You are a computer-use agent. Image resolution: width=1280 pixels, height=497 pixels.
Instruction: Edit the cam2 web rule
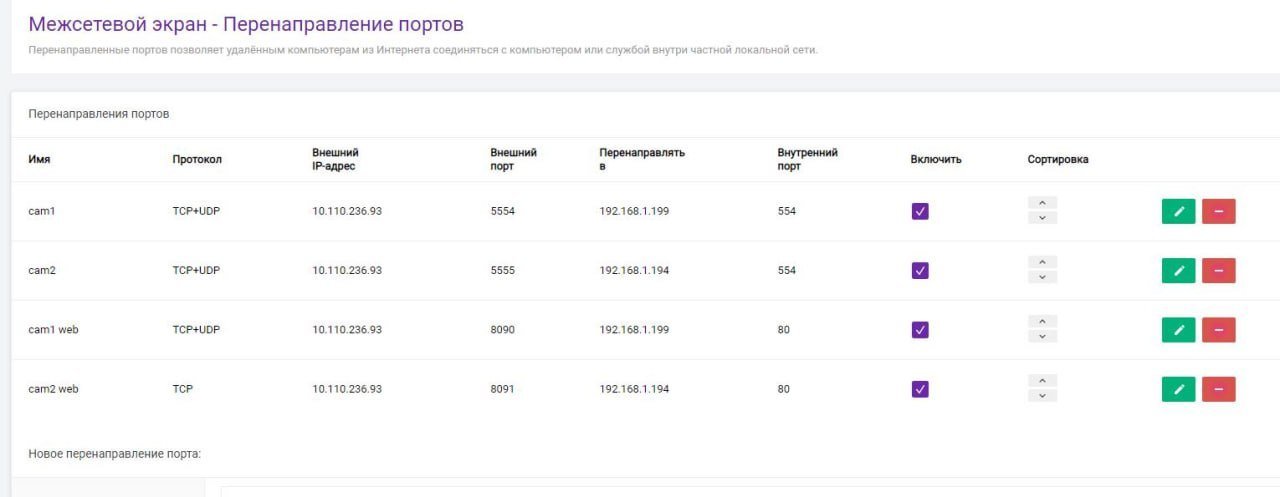pos(1178,389)
